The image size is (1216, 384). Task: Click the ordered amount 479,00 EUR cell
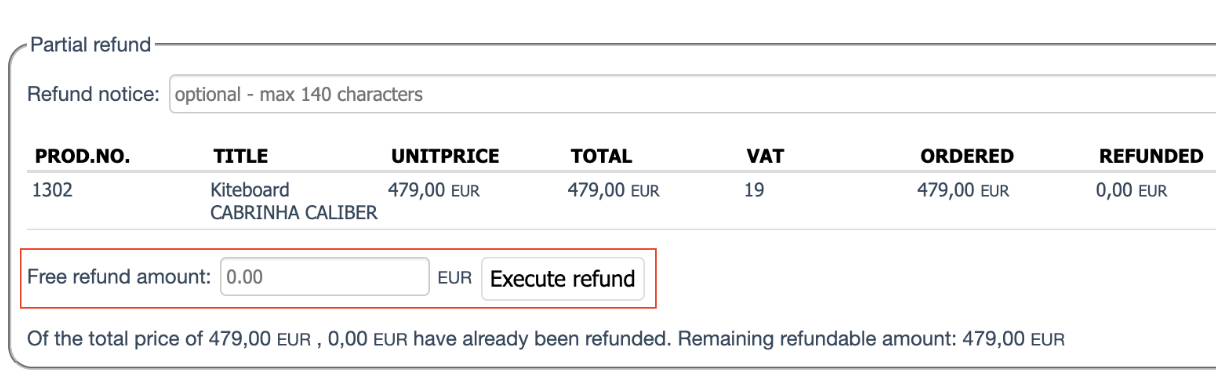963,188
